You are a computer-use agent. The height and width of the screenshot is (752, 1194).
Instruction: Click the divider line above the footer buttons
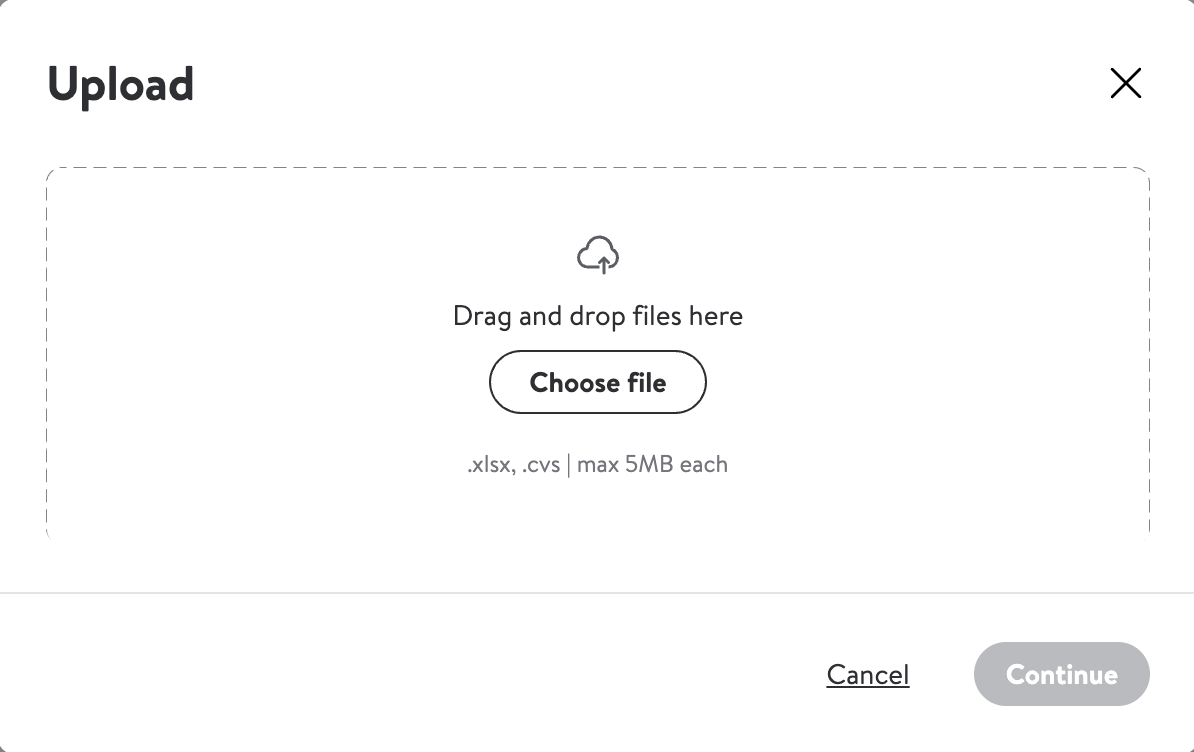click(x=597, y=593)
